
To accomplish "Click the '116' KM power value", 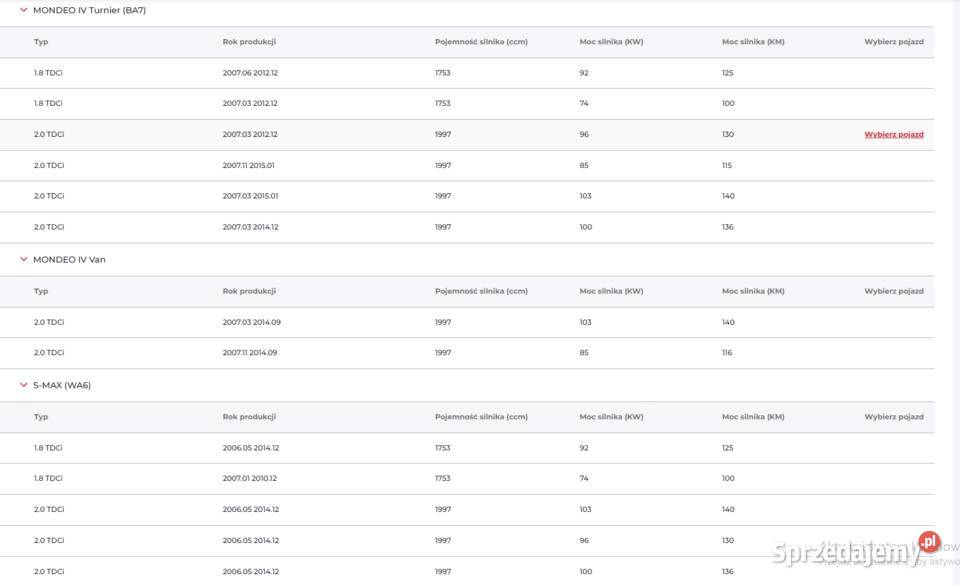I will pos(727,353).
